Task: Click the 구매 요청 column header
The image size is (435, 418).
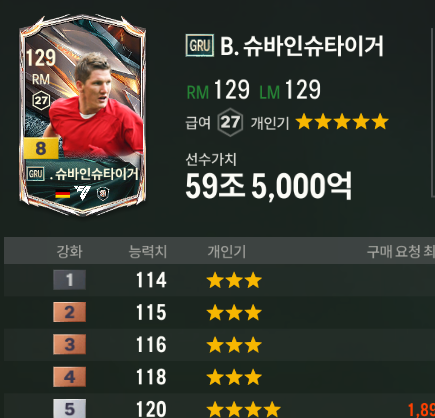Action: point(401,251)
